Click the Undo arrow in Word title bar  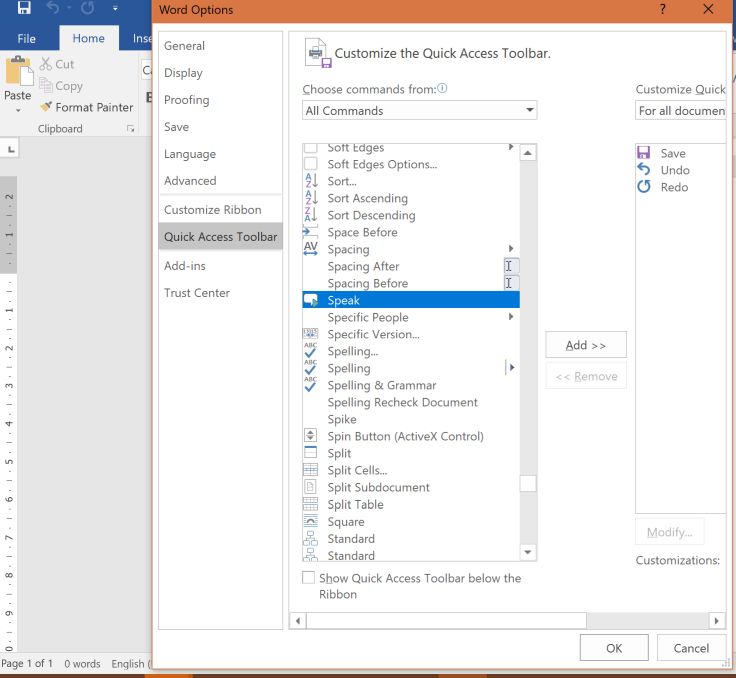tap(52, 8)
